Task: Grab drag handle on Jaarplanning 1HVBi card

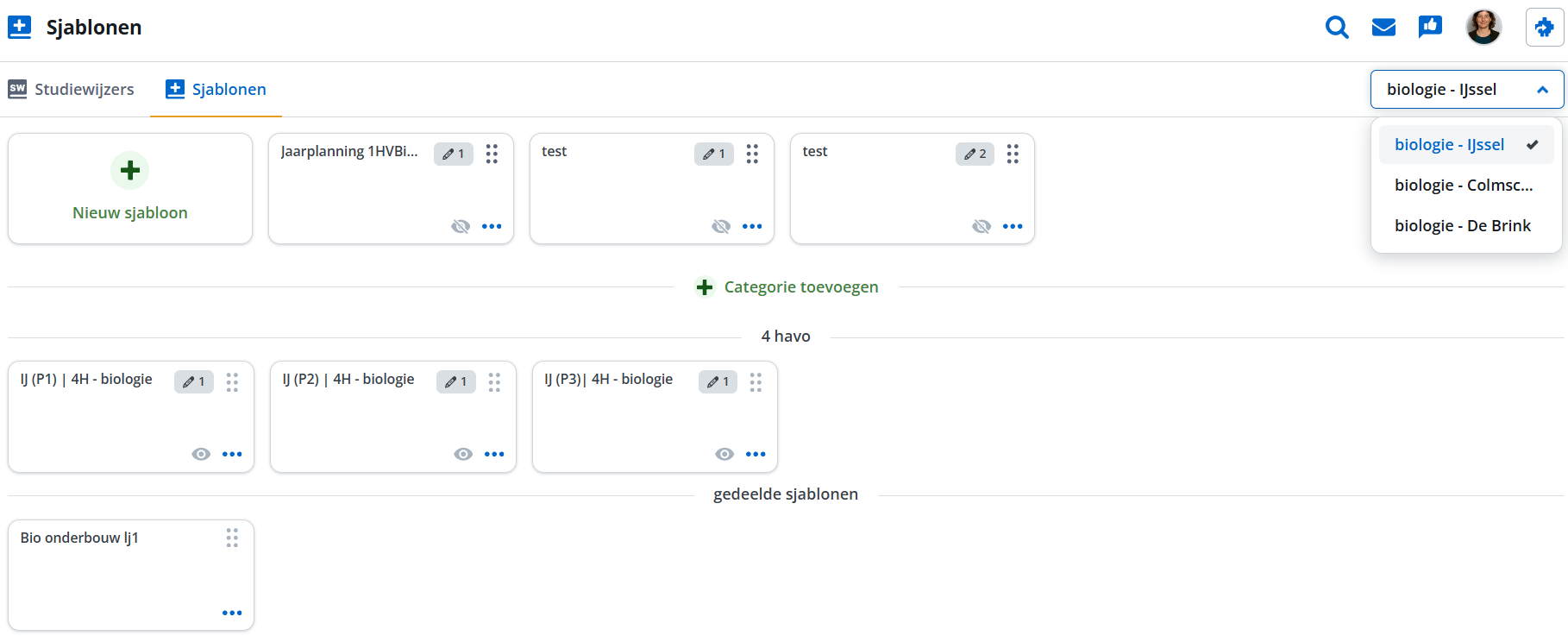Action: tap(492, 154)
